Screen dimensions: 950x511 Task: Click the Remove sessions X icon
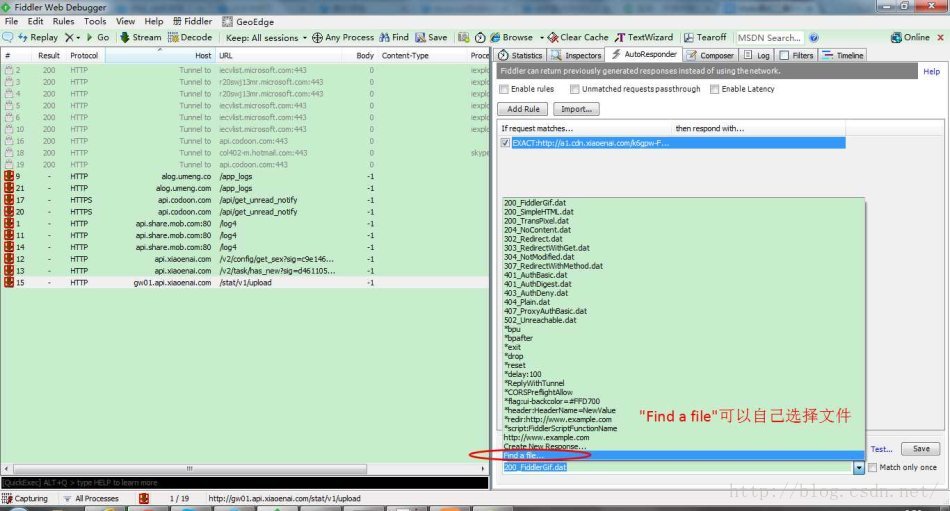coord(69,37)
